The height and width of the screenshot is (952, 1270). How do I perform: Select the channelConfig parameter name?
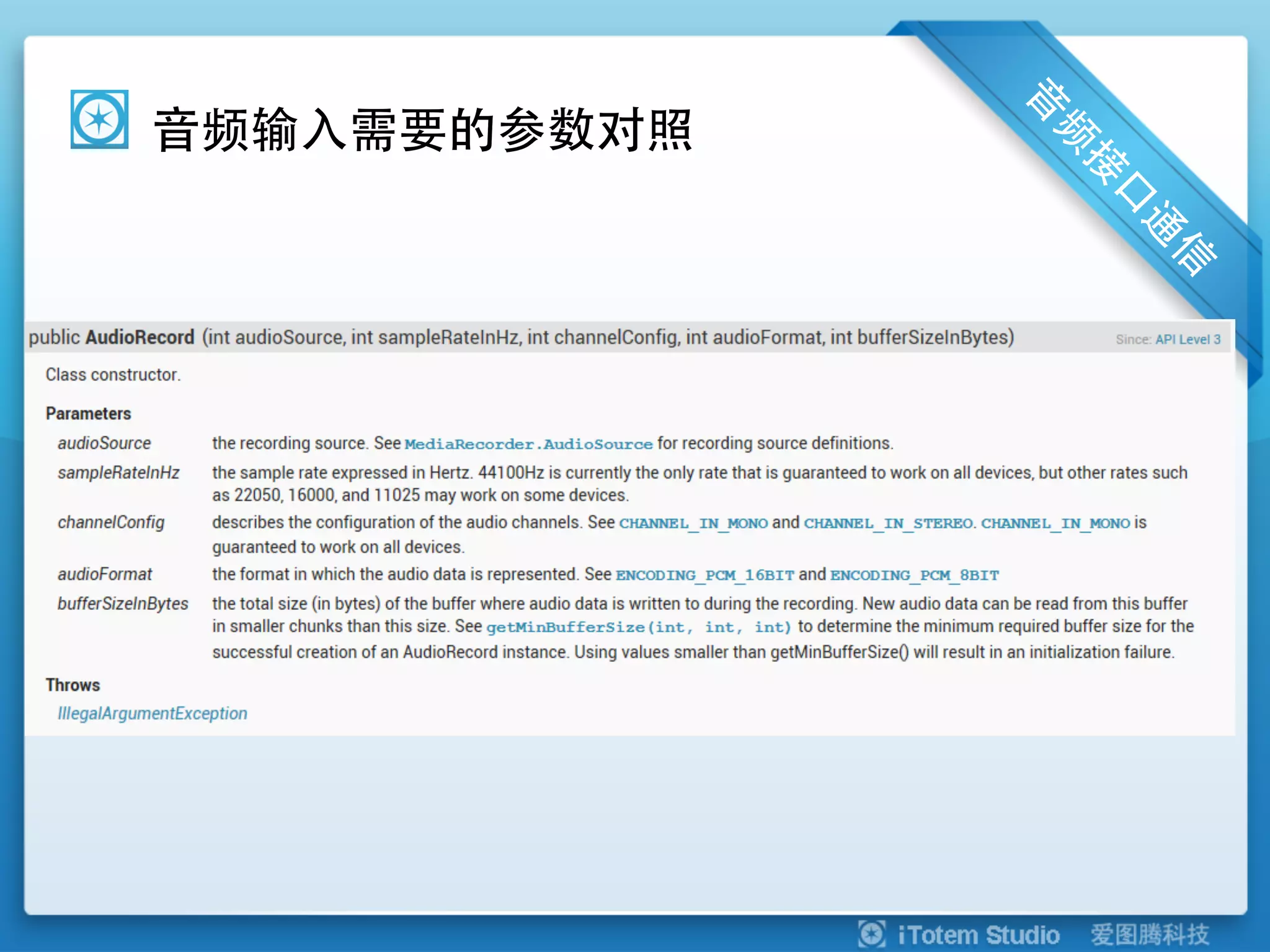(111, 522)
